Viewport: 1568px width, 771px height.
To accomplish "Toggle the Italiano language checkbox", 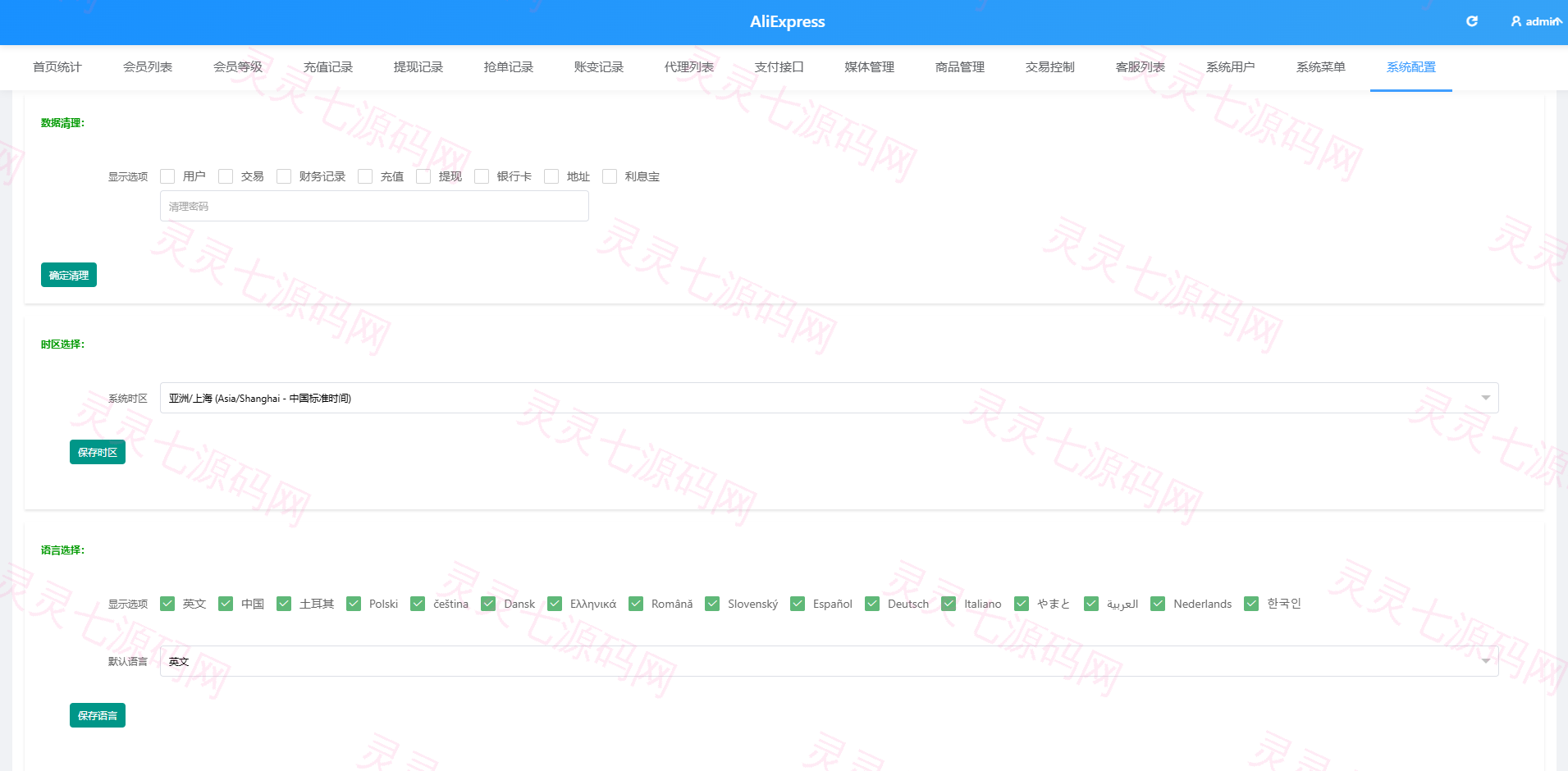I will 949,604.
